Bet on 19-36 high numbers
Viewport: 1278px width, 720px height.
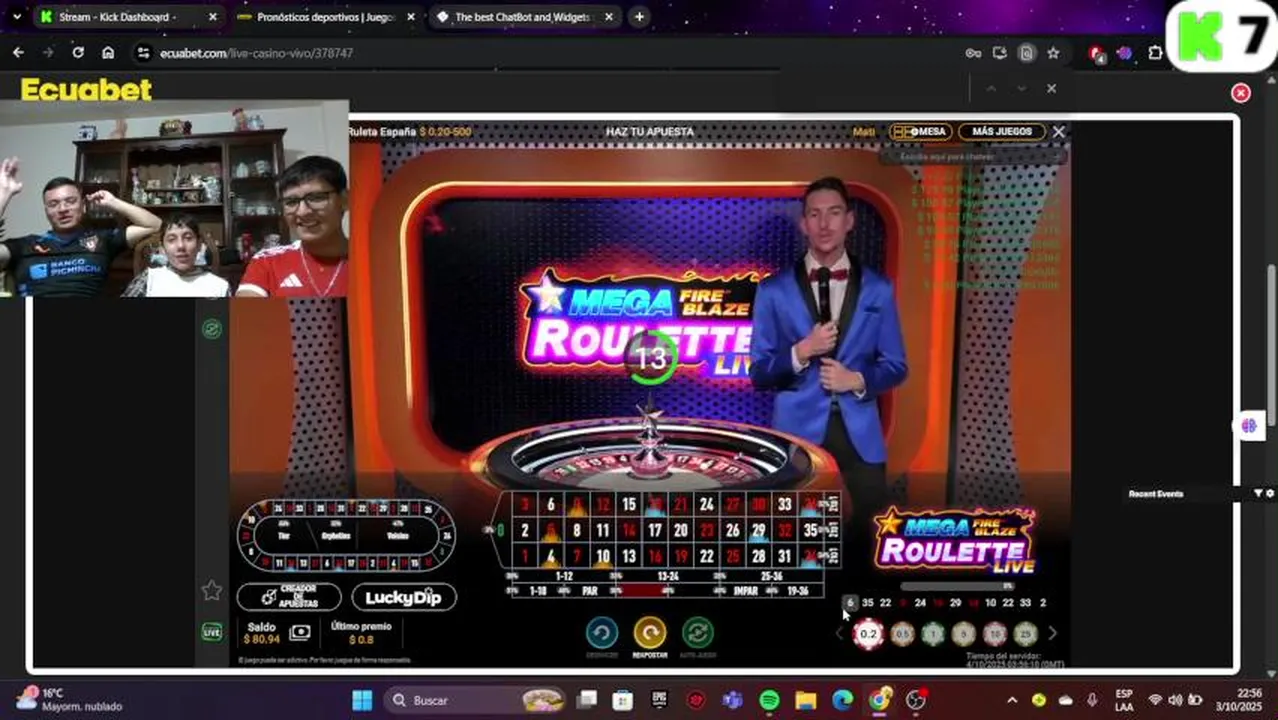tap(797, 591)
